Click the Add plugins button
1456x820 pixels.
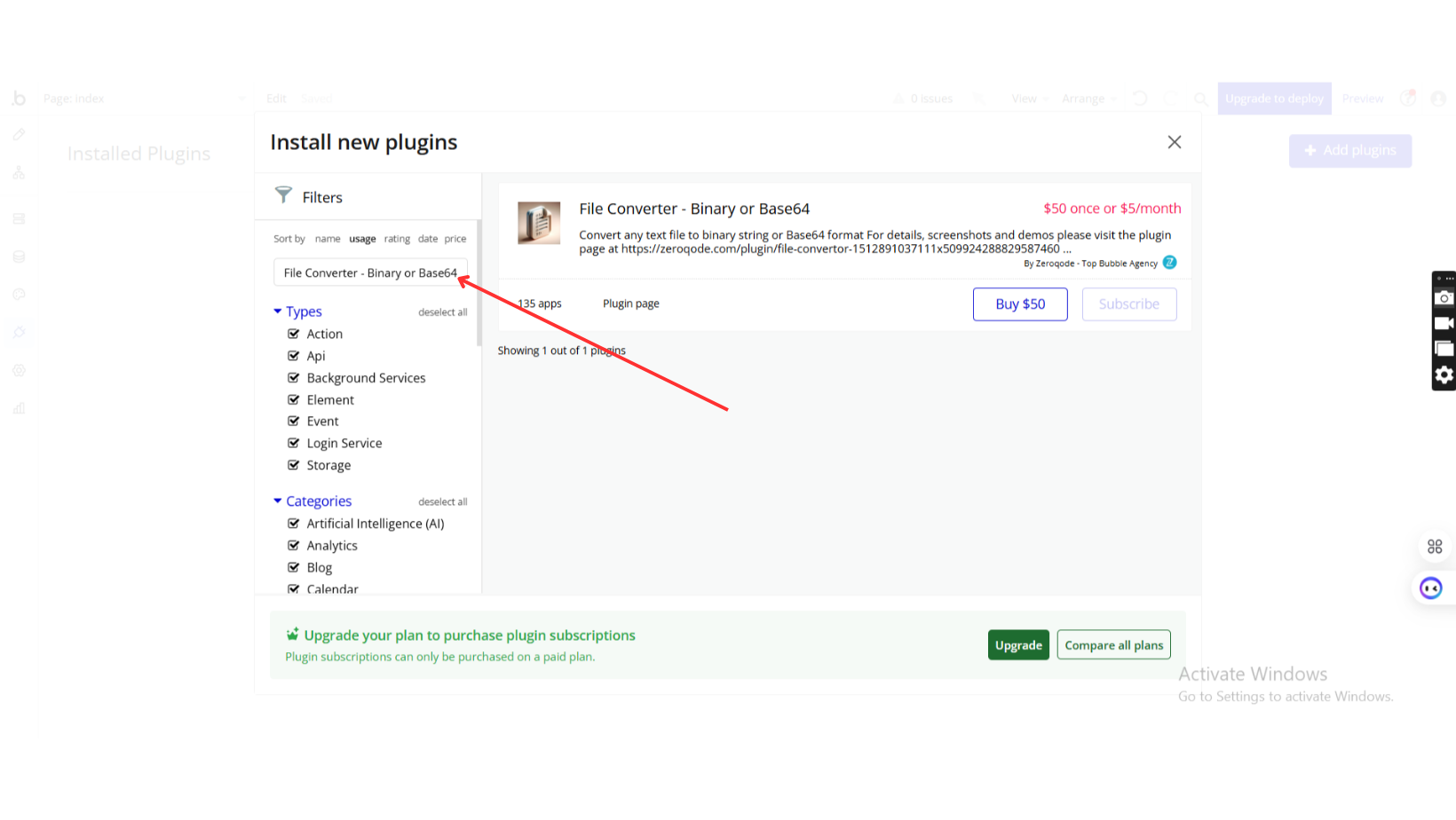1350,151
